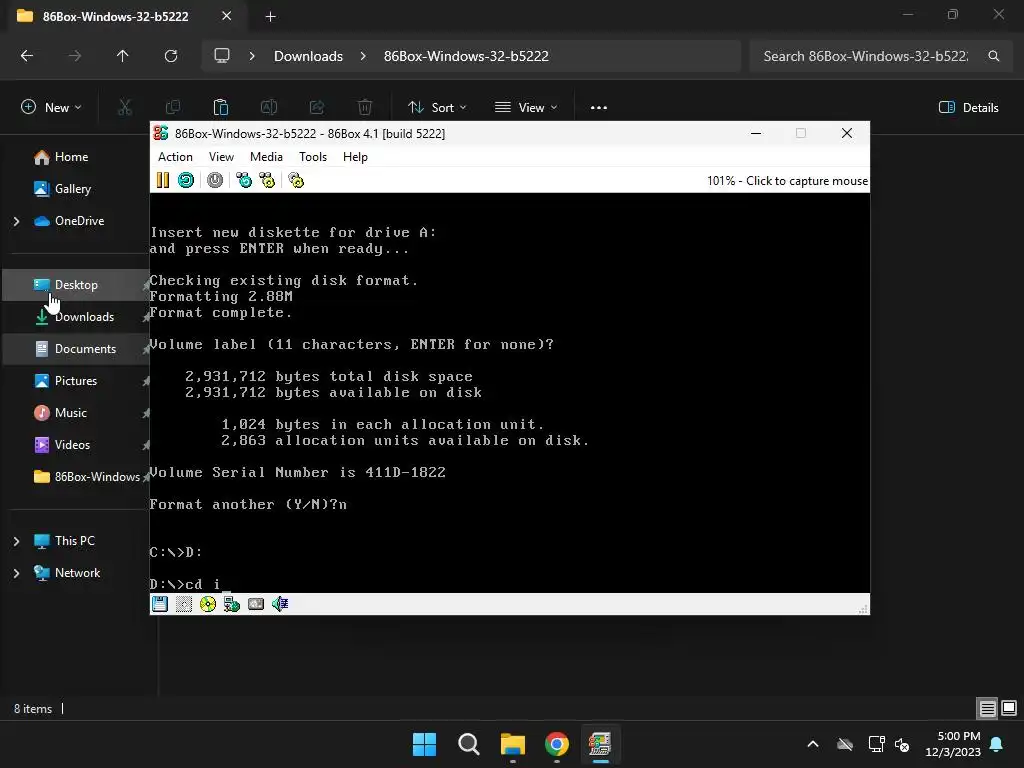
Task: Select the 86Box-Windows-32-b5222 Explorer tab
Action: pos(116,16)
